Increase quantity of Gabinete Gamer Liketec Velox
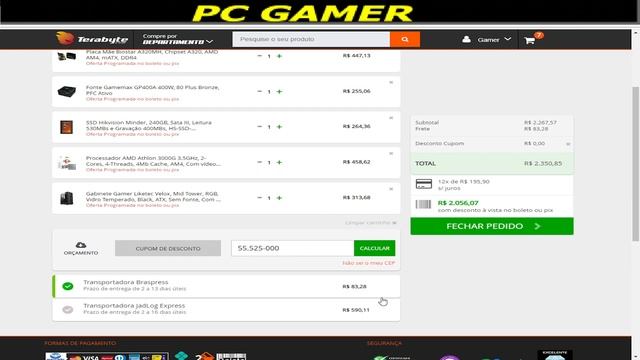 click(x=279, y=198)
